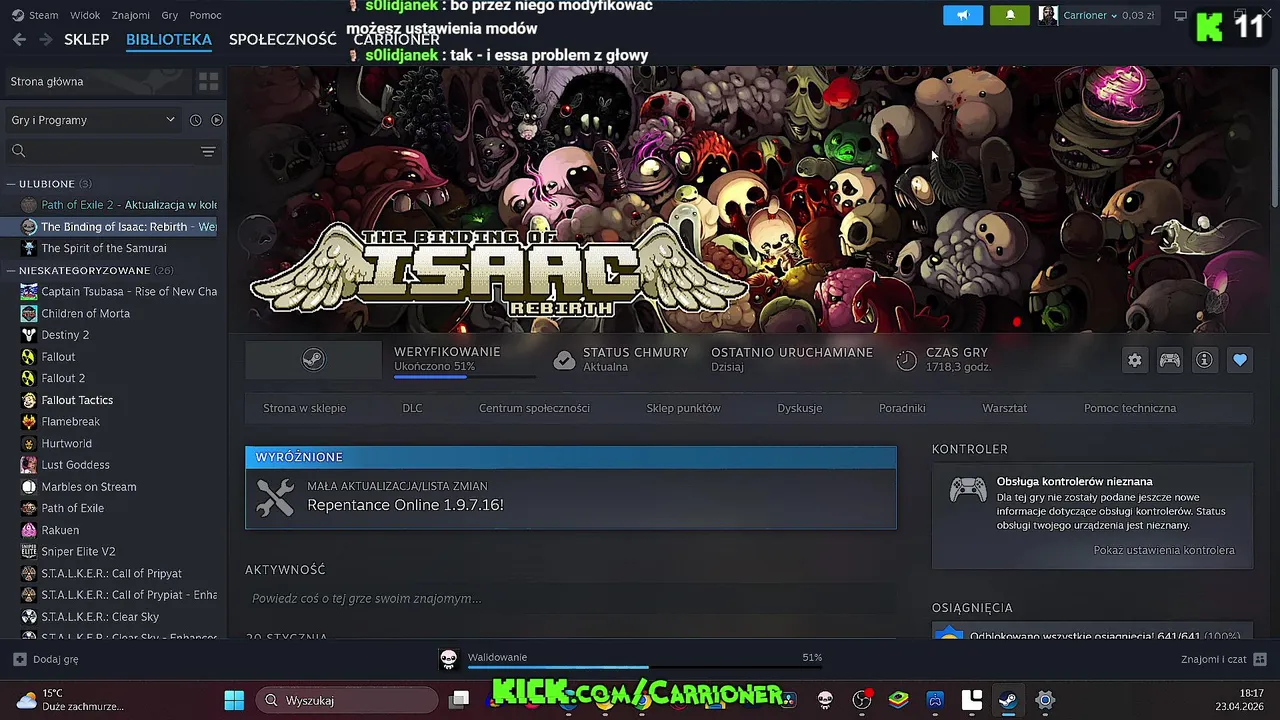The image size is (1280, 720).
Task: Select the BIBLIOTEKA section
Action: pos(169,39)
